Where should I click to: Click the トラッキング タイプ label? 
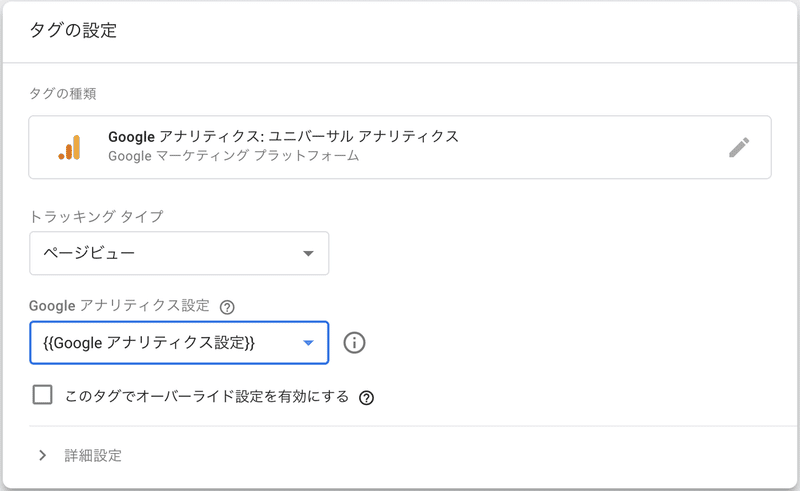tap(96, 216)
